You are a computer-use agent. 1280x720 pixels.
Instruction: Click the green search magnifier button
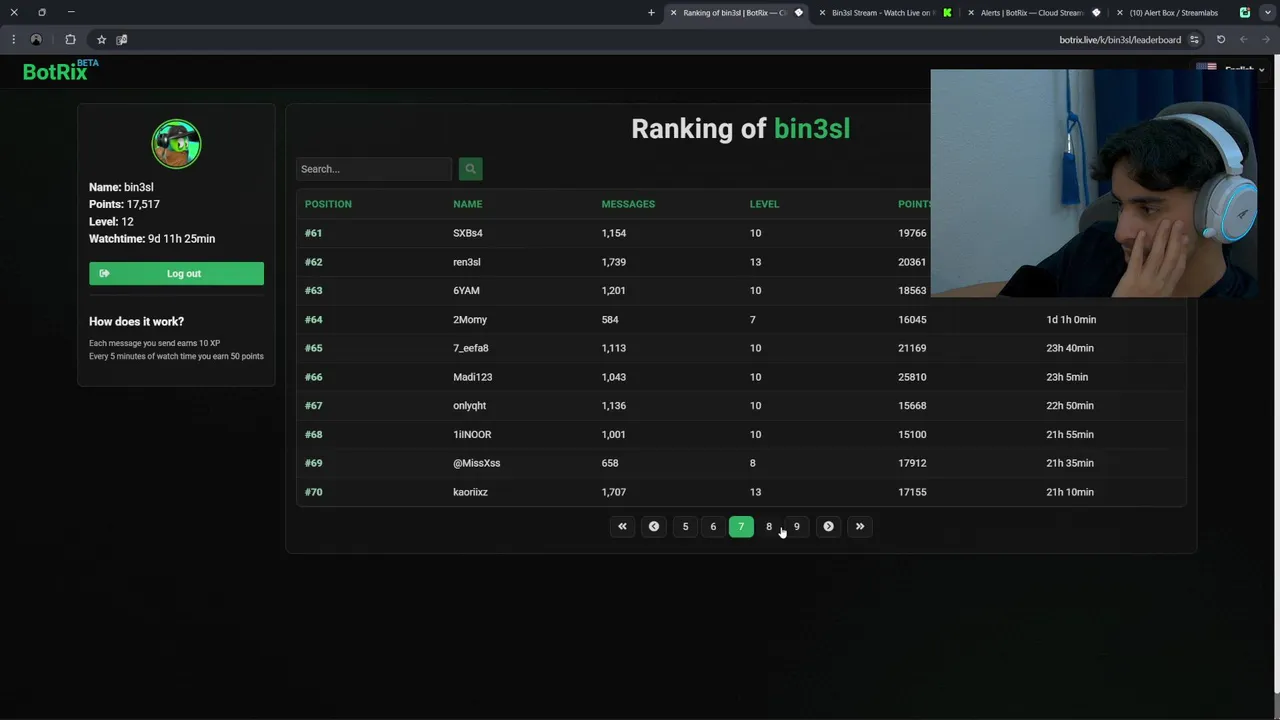point(470,169)
